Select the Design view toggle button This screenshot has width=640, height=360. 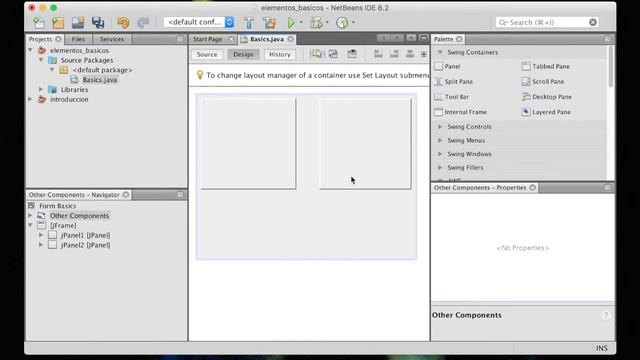point(243,54)
